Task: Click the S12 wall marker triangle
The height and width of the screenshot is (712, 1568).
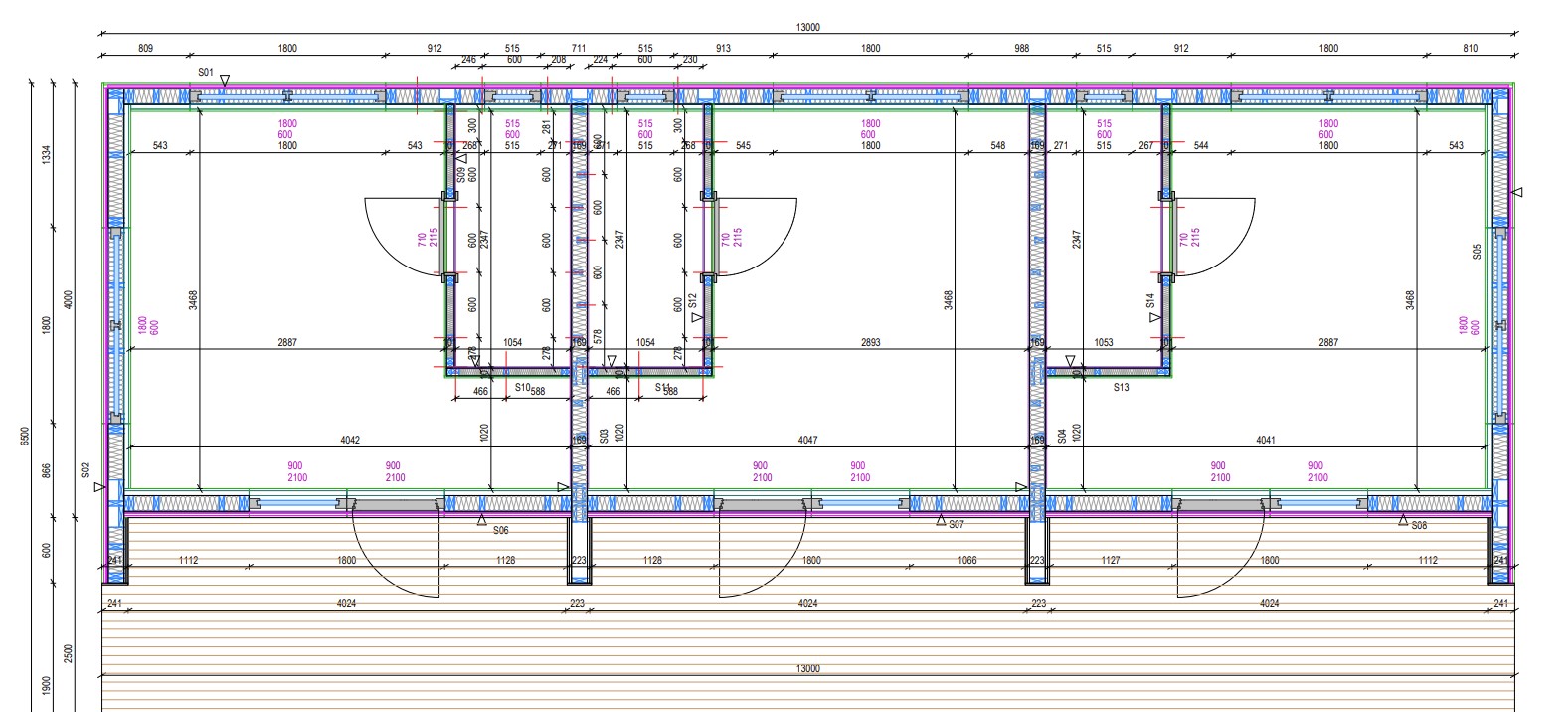Action: (697, 317)
